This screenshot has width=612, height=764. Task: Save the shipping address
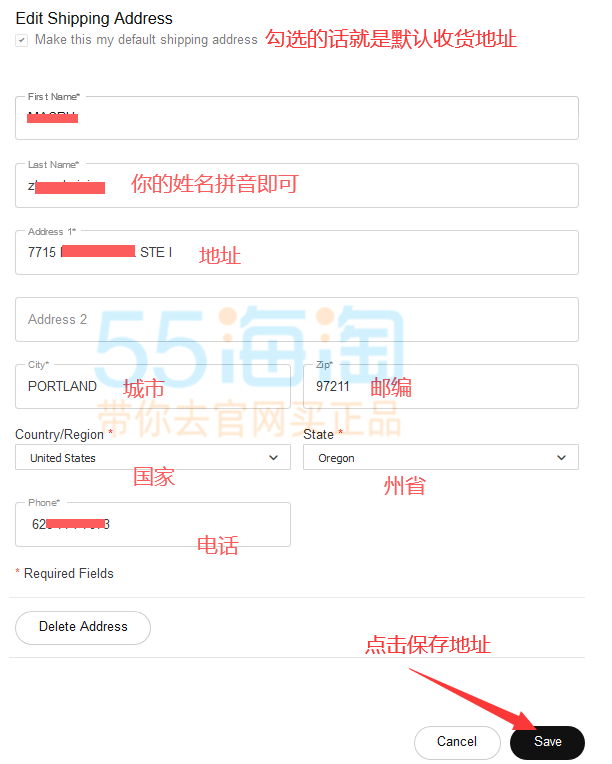pyautogui.click(x=547, y=742)
